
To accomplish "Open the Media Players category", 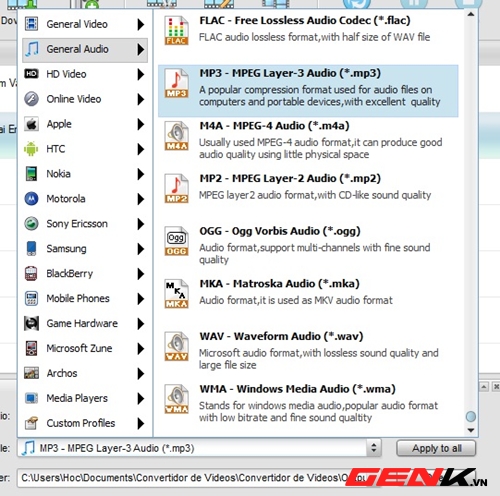I will tap(85, 398).
